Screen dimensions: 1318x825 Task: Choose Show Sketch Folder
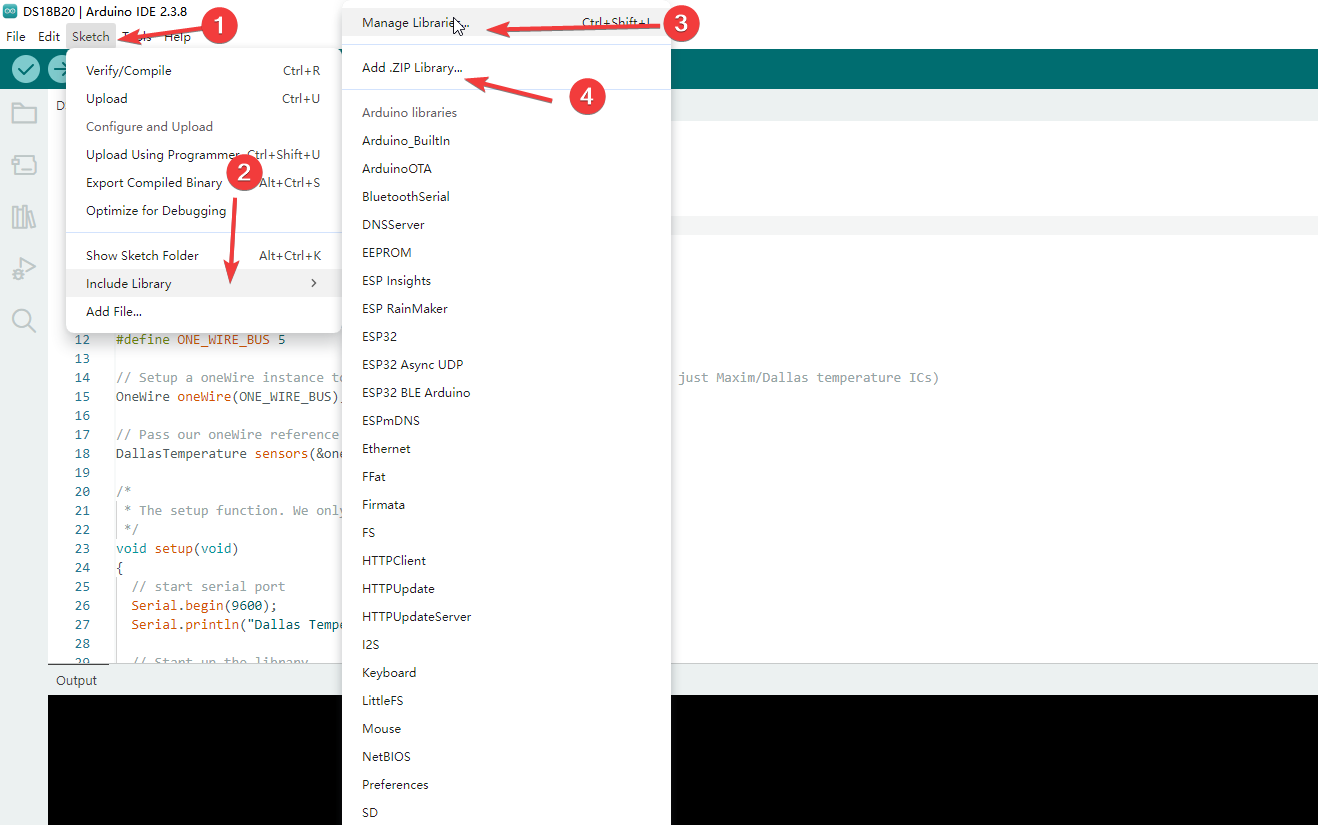pyautogui.click(x=203, y=256)
